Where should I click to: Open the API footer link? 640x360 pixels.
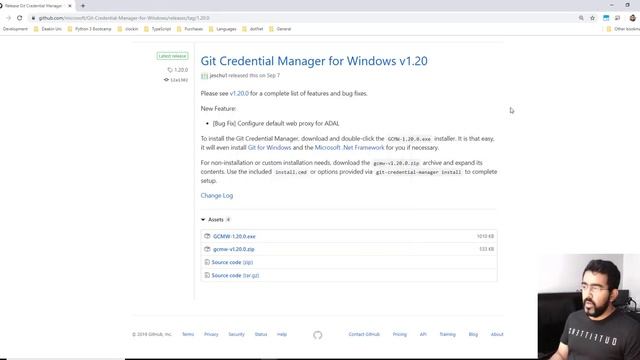click(423, 334)
